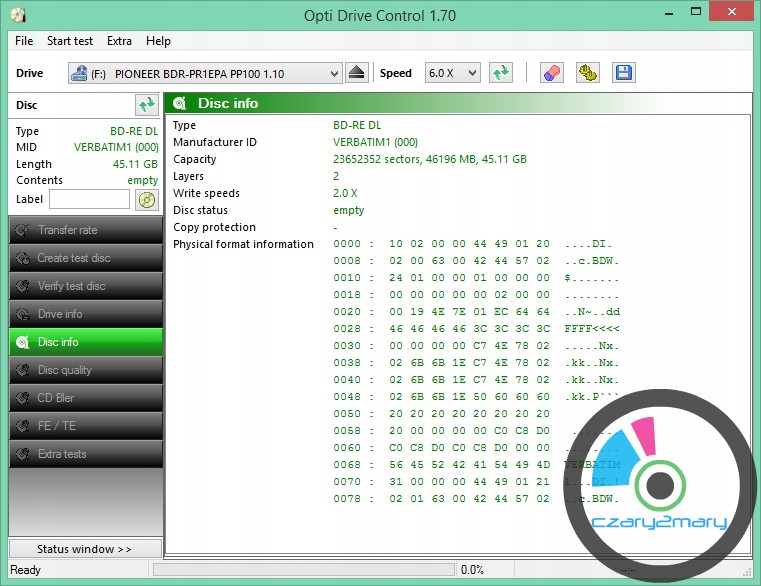Click the disc label apply icon

click(x=147, y=199)
